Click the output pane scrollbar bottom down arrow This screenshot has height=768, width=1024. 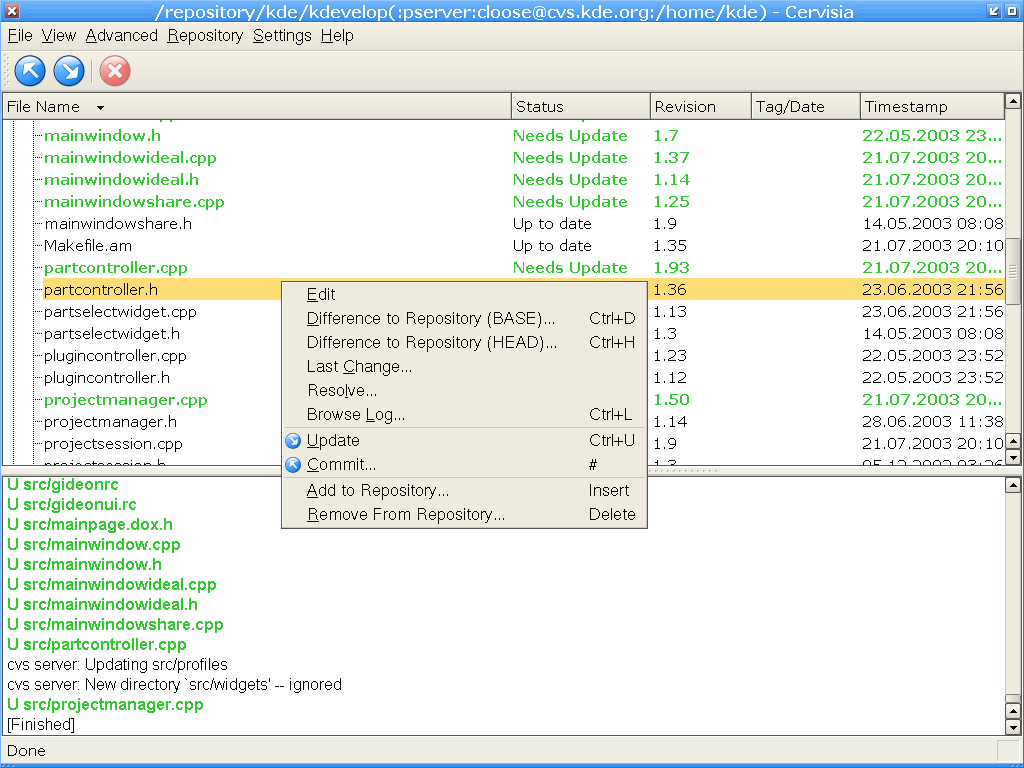click(x=1013, y=727)
